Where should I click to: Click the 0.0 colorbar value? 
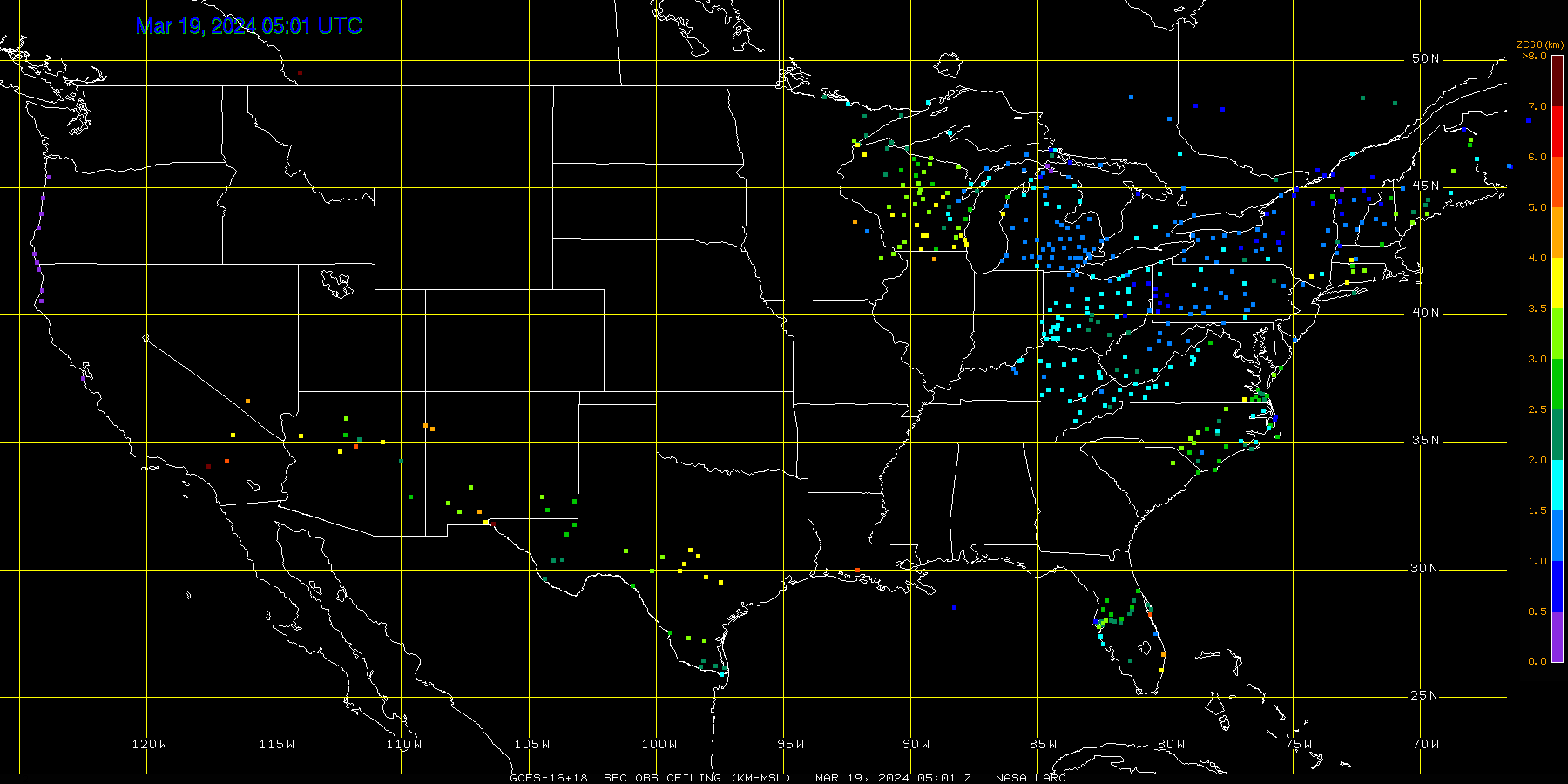pos(1538,661)
